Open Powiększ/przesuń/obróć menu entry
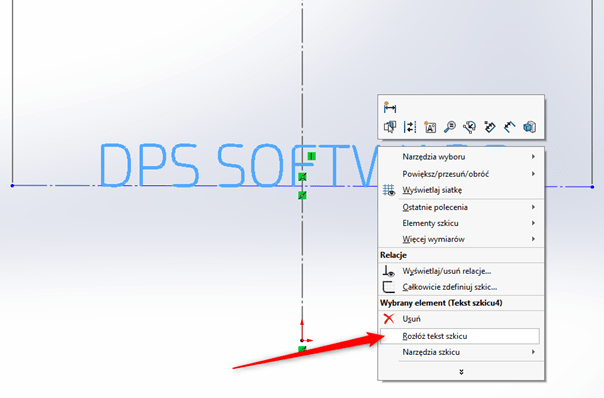Image resolution: width=604 pixels, height=398 pixels. 461,174
